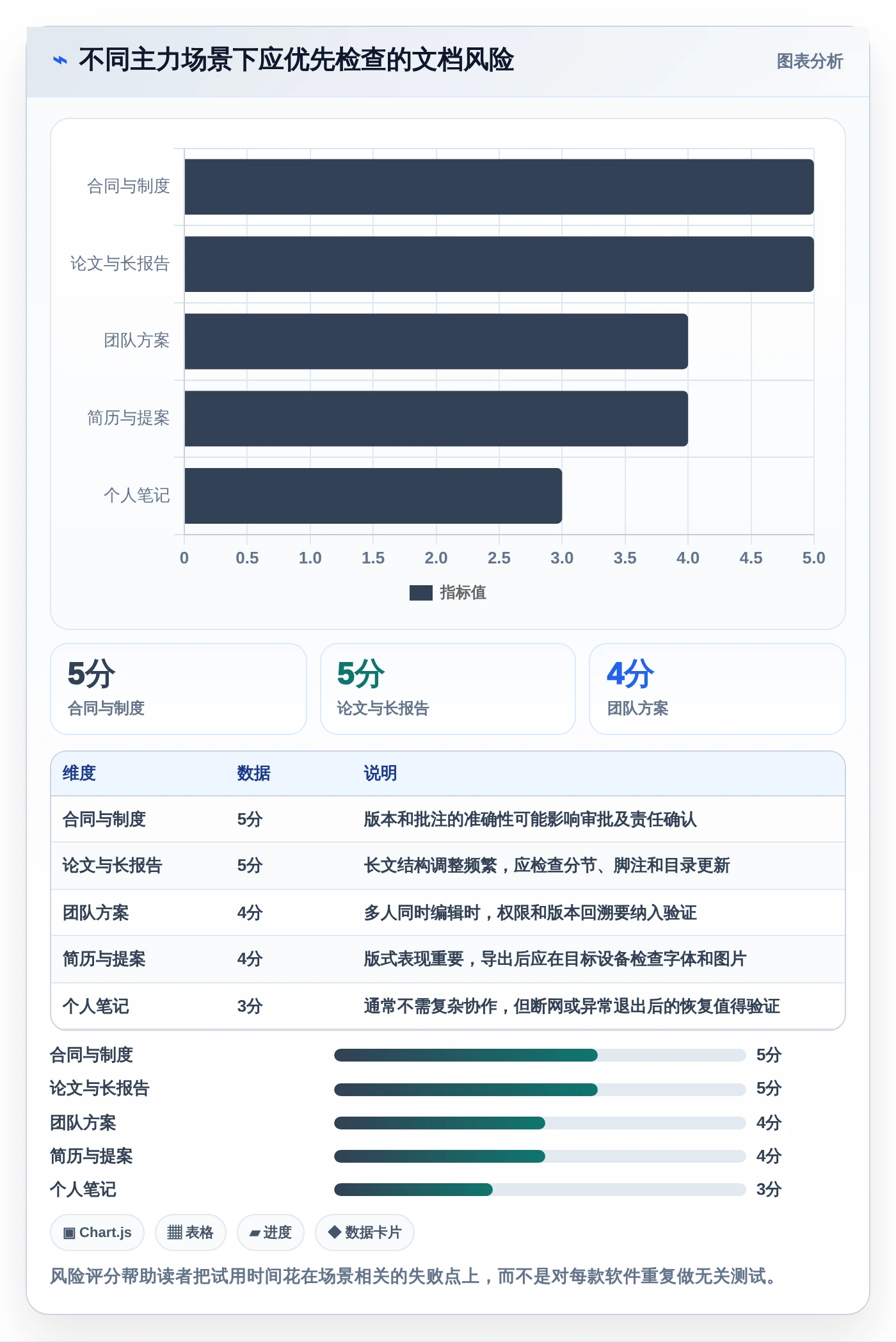Screen dimensions: 896x1342
Task: Click the 3分 value beside 个人笔记 progress bar
Action: click(x=769, y=1190)
